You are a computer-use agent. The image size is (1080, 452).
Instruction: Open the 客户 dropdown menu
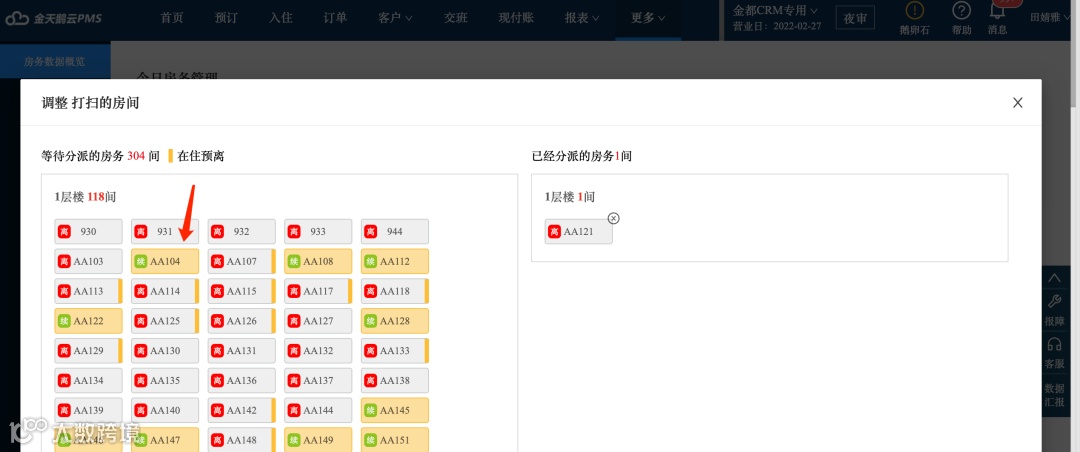395,18
